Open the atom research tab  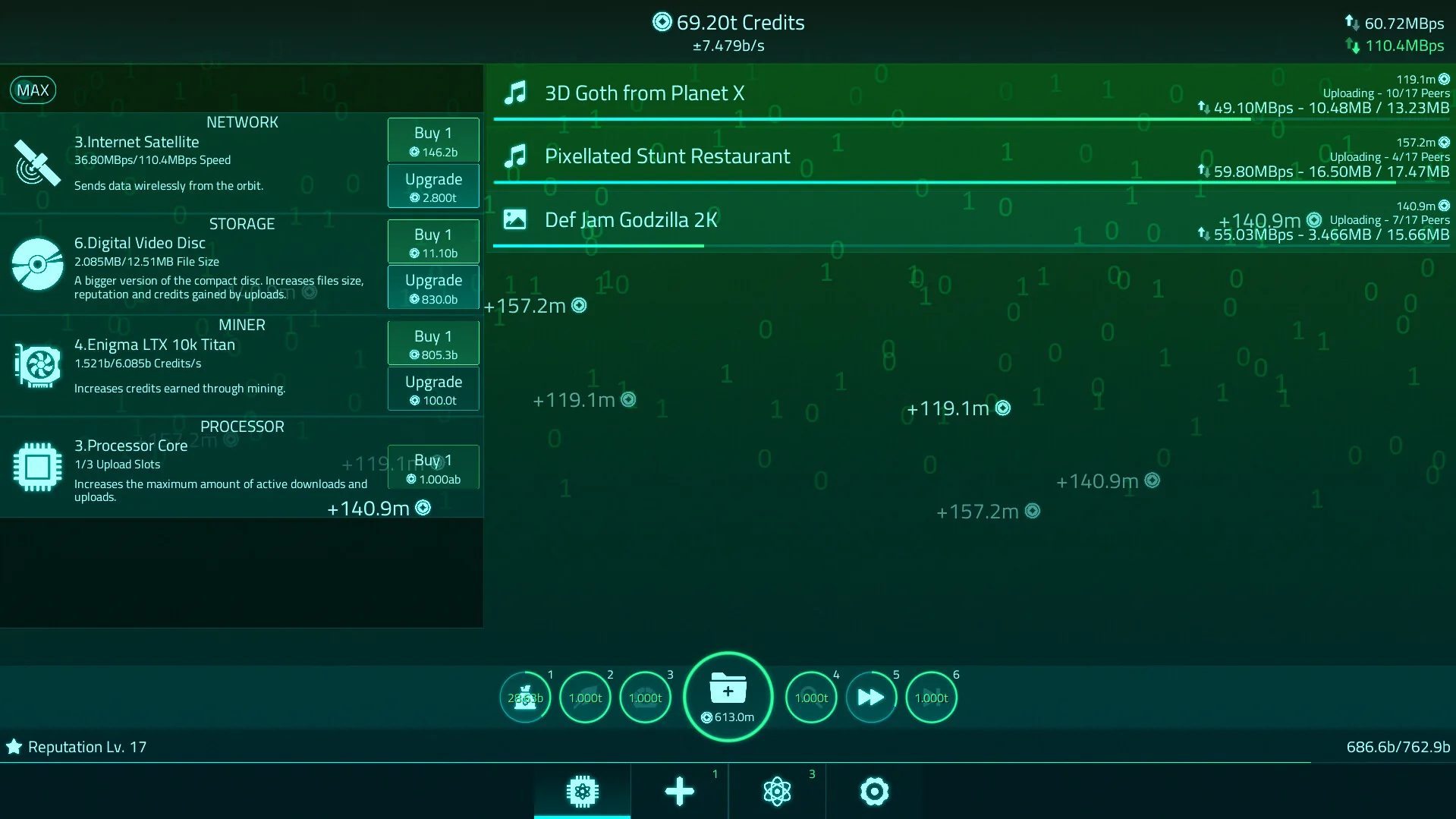tap(777, 791)
